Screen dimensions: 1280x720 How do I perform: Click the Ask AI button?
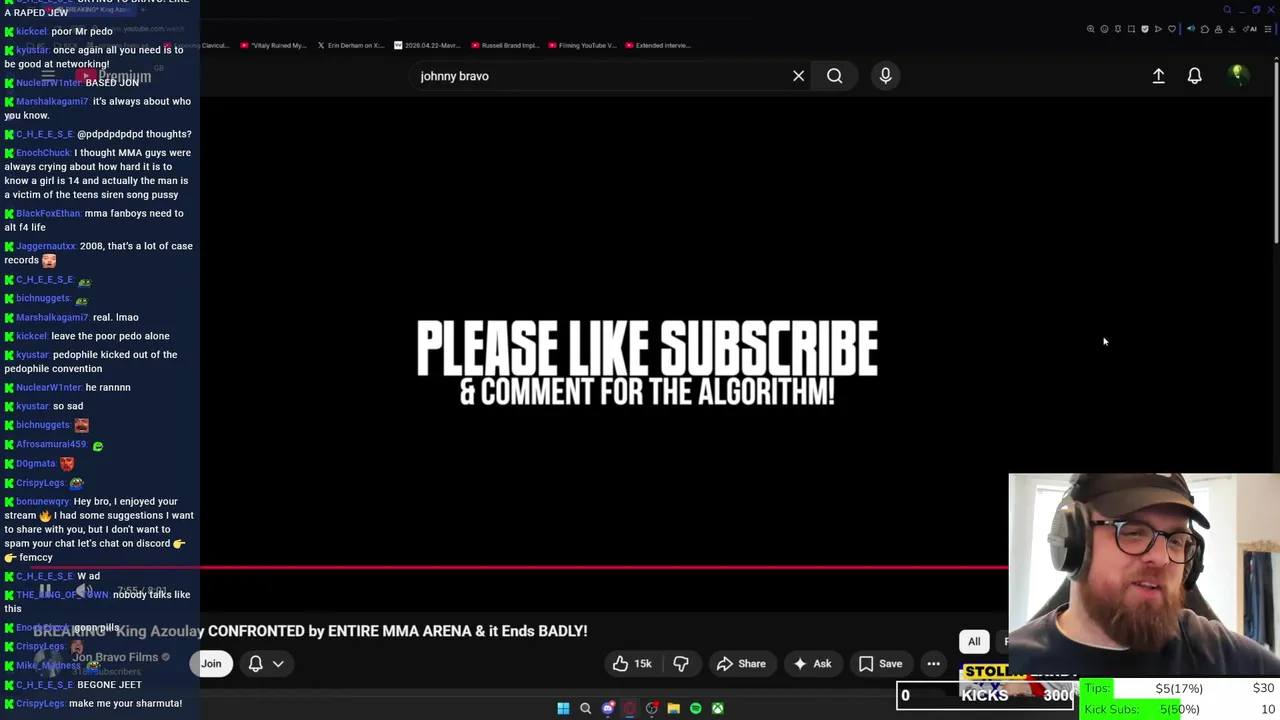pos(812,664)
